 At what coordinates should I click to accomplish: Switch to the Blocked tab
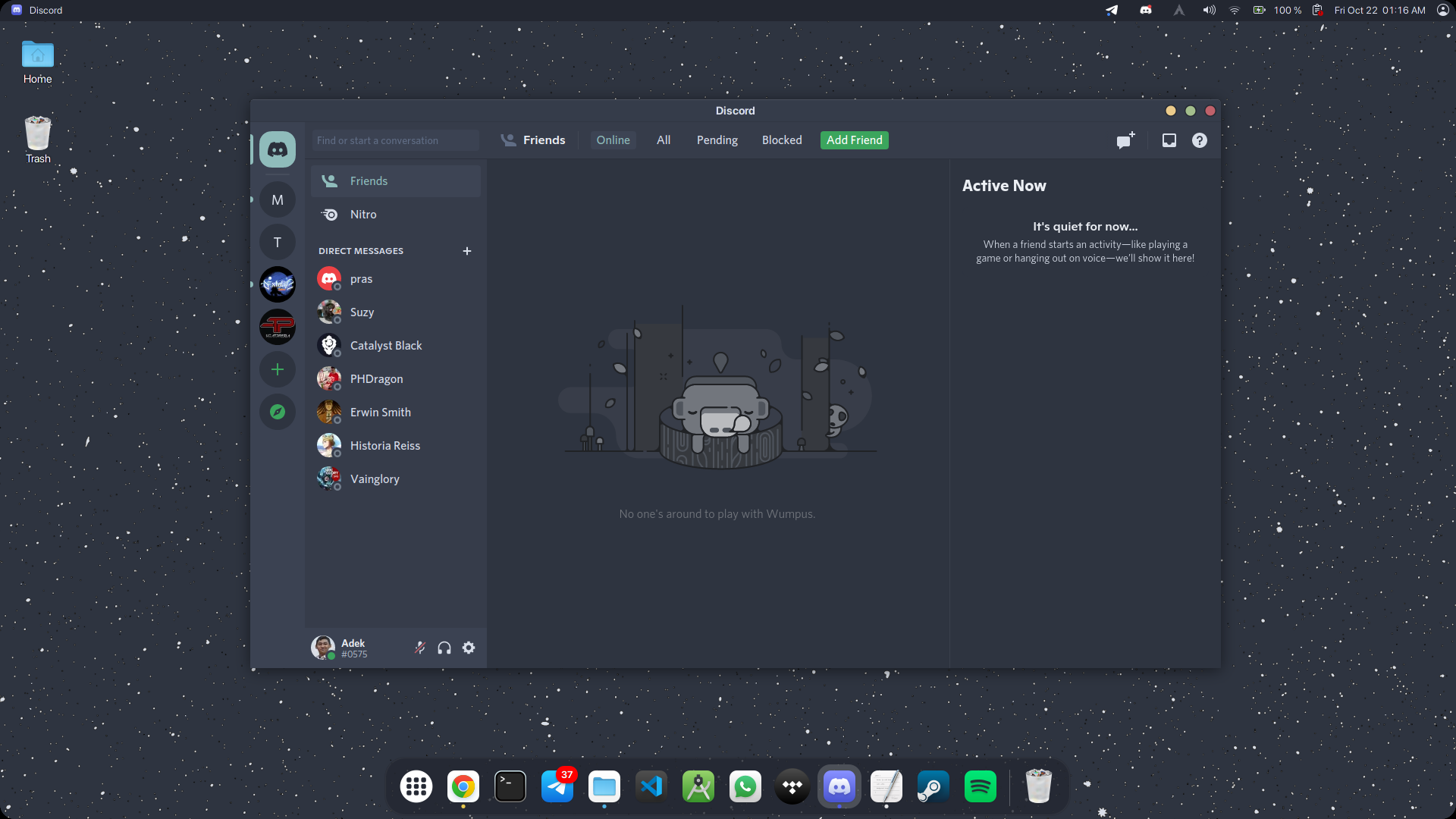[x=782, y=140]
